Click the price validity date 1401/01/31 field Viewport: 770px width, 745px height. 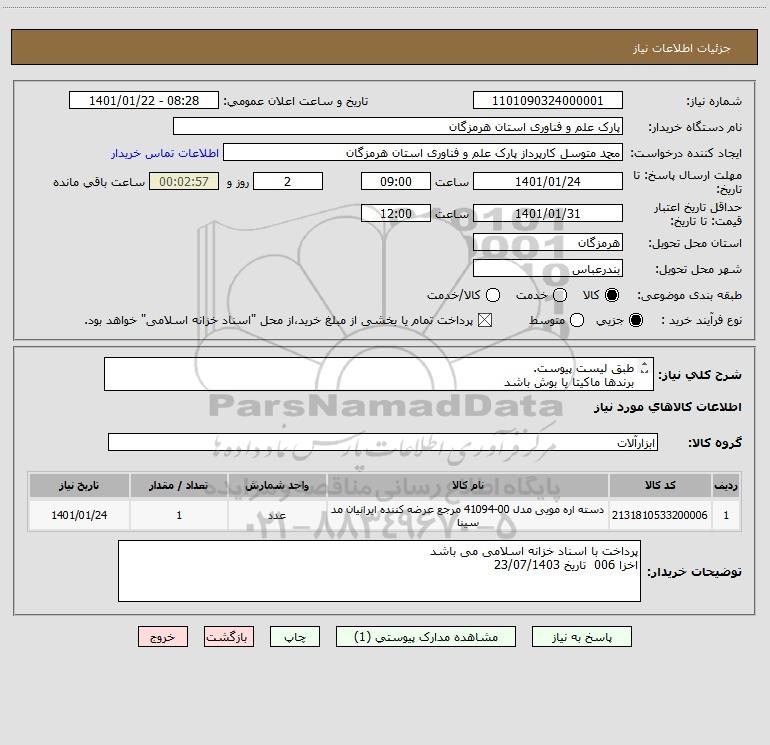[548, 214]
